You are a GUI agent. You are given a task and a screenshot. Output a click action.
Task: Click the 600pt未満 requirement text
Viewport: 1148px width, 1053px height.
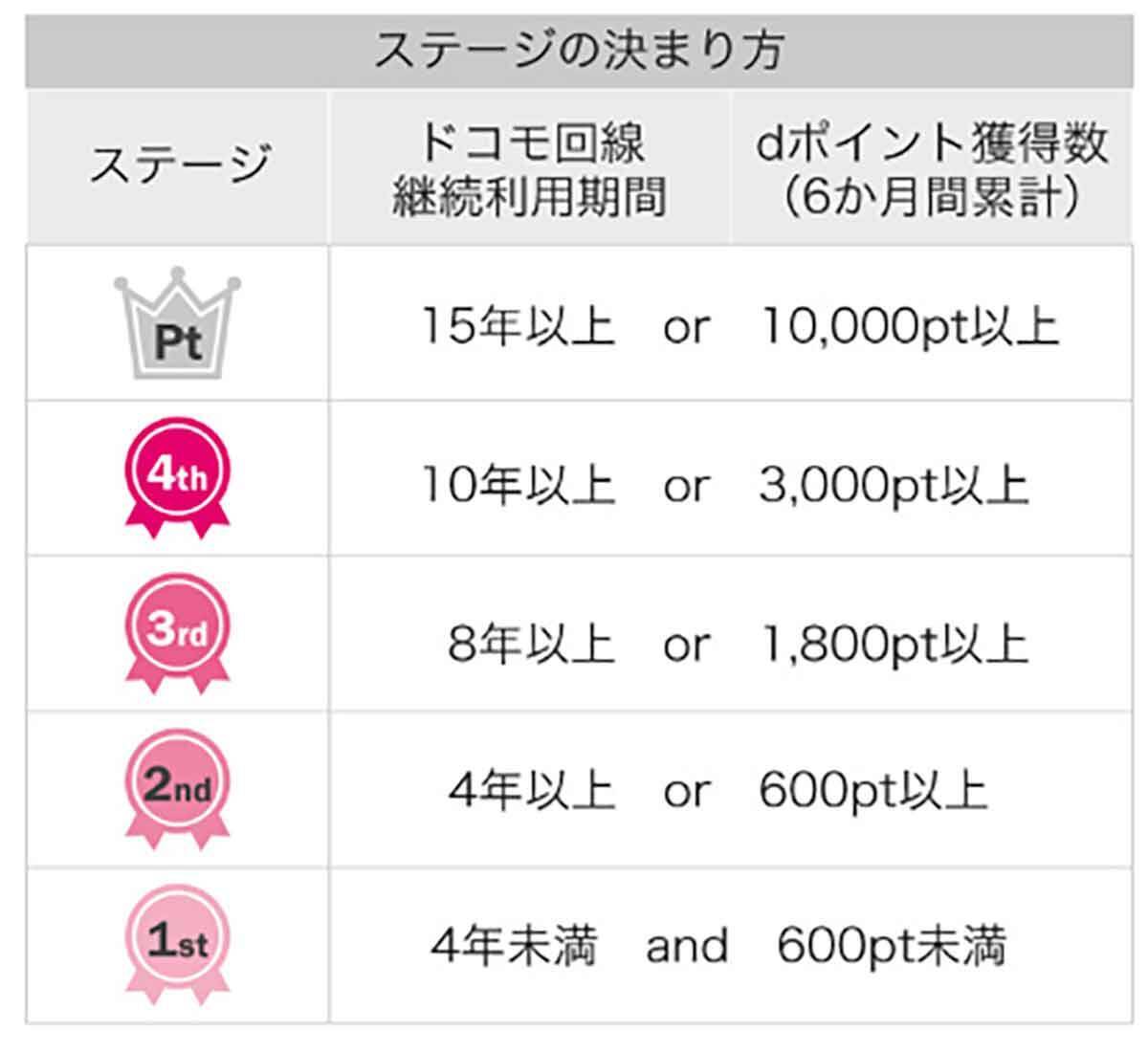click(x=892, y=947)
